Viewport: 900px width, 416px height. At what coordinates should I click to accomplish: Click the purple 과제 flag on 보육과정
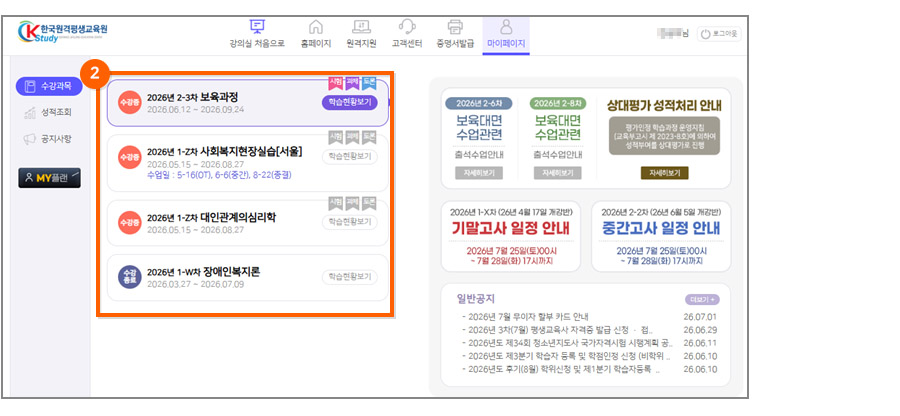[x=352, y=83]
